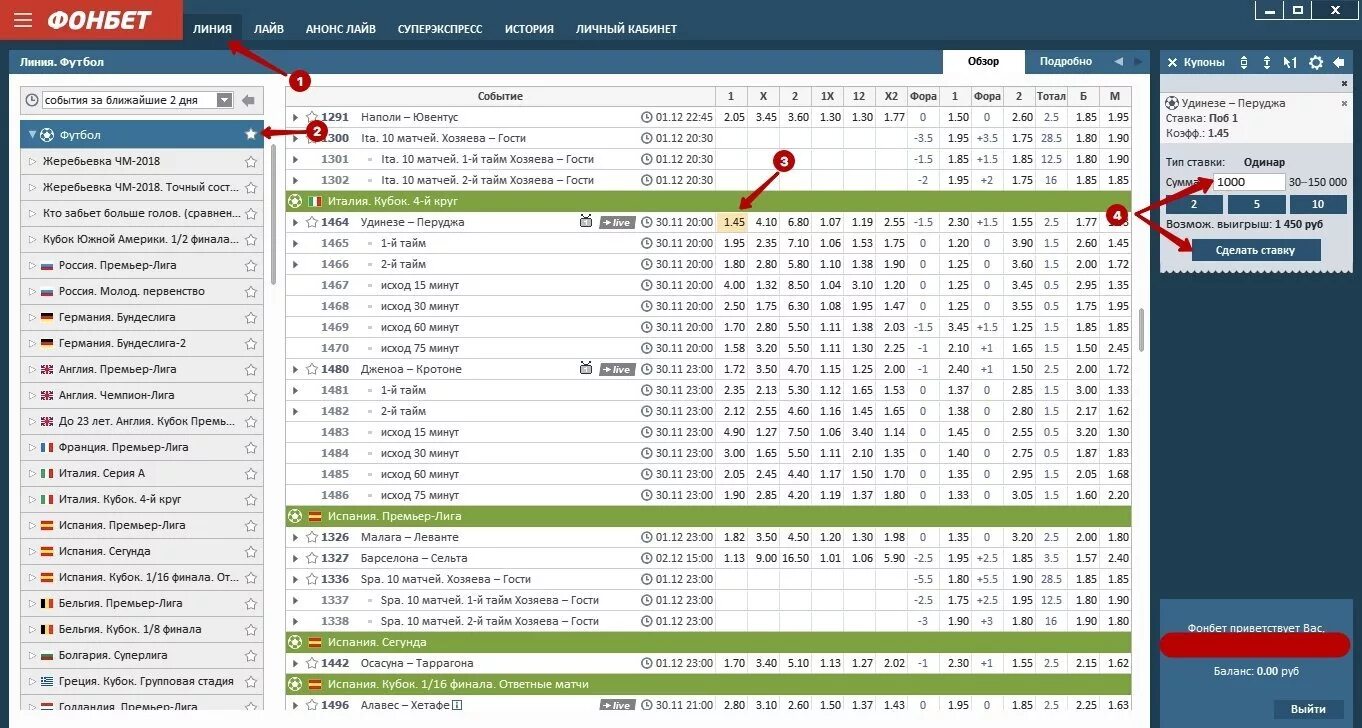Click the TV broadcast icon for Дженоа – Кротоне
Viewport: 1362px width, 728px height.
click(586, 369)
